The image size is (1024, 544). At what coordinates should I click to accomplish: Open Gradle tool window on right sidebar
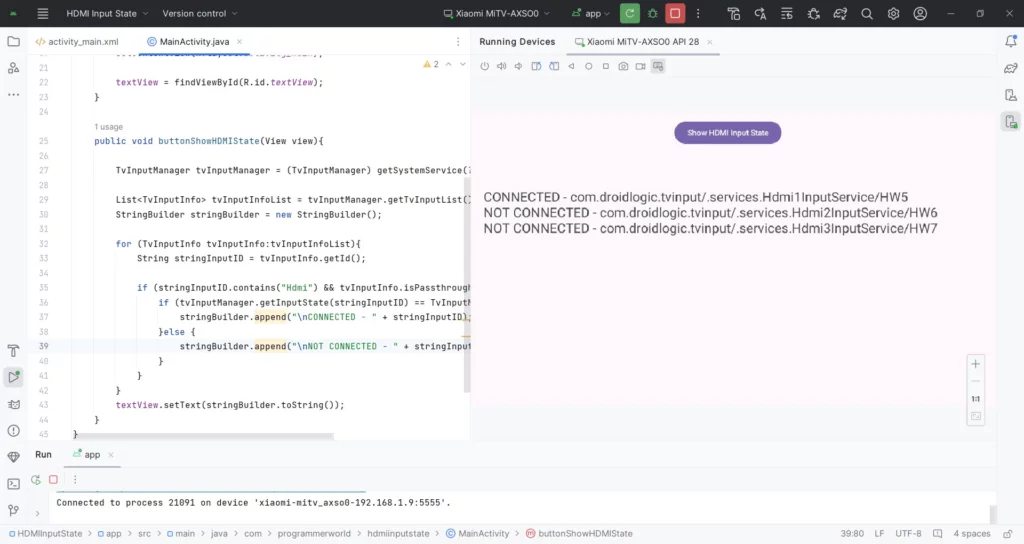pyautogui.click(x=1011, y=68)
